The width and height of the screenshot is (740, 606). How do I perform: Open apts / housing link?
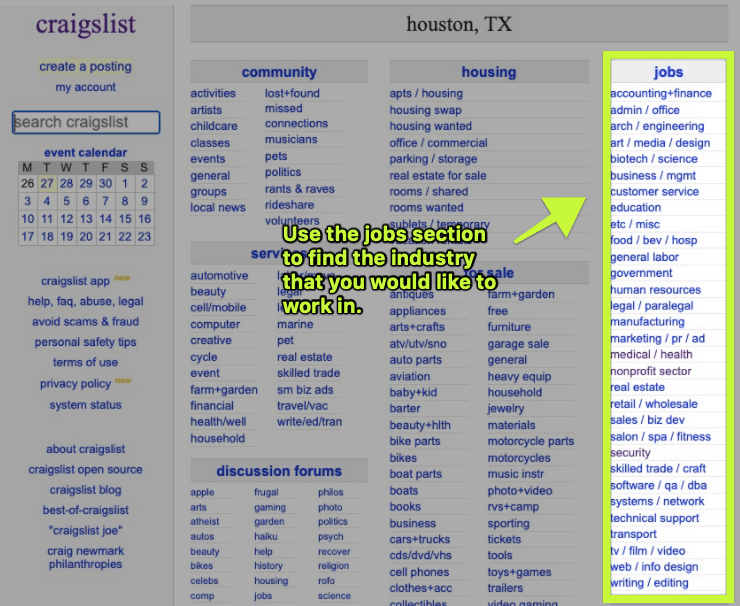pyautogui.click(x=426, y=93)
